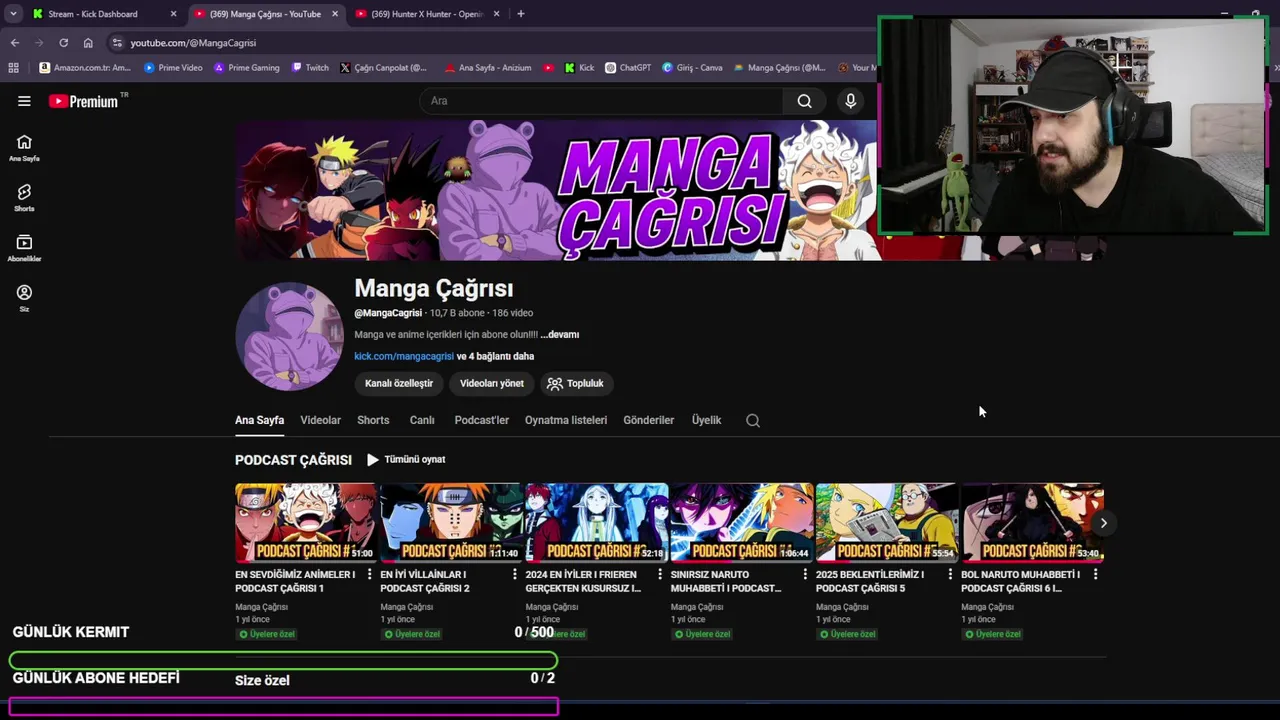The image size is (1280, 720).
Task: Open the Giriş - Canva bookmark
Action: click(x=692, y=68)
